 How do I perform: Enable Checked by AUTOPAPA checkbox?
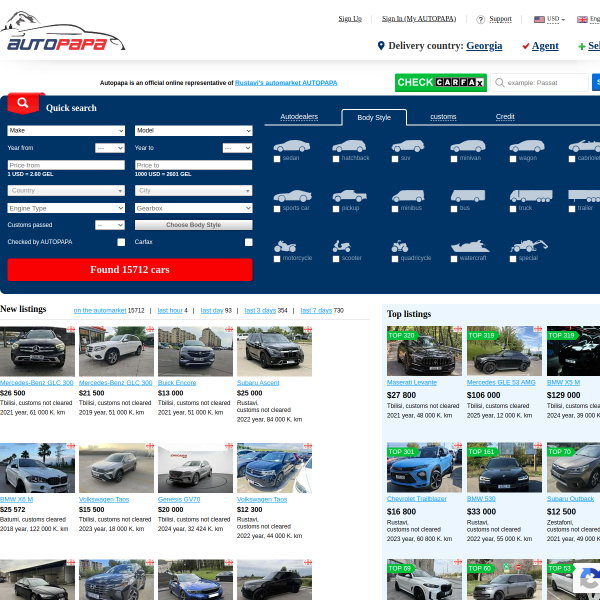(x=121, y=242)
